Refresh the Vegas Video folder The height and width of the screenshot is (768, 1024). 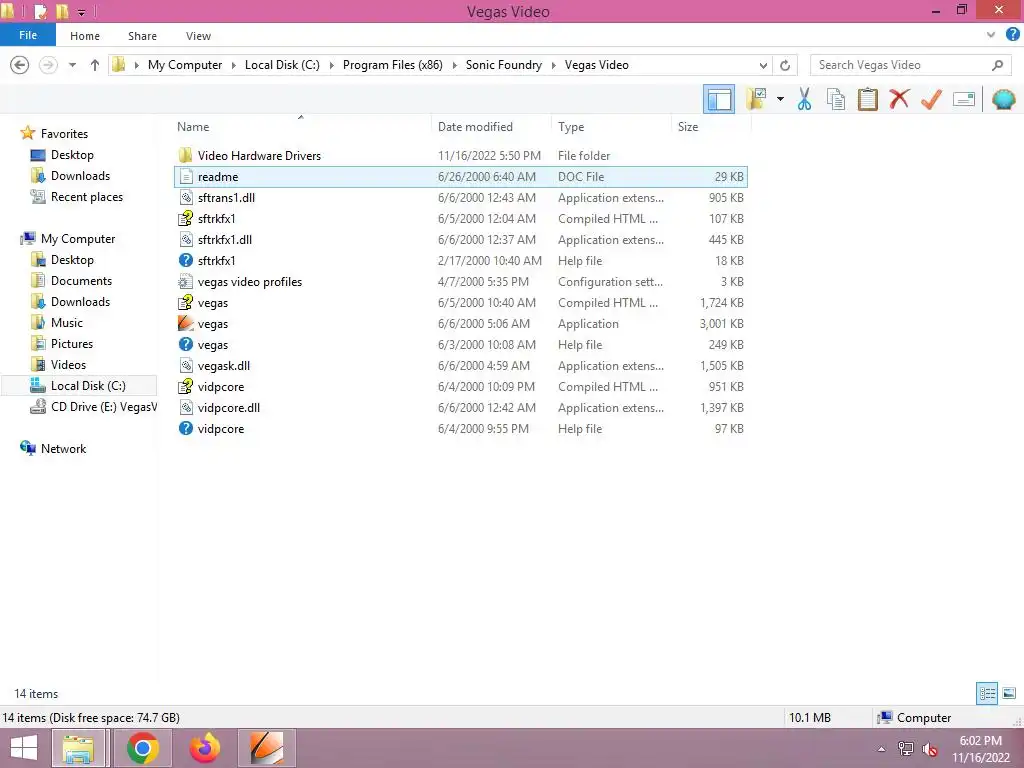tap(785, 65)
